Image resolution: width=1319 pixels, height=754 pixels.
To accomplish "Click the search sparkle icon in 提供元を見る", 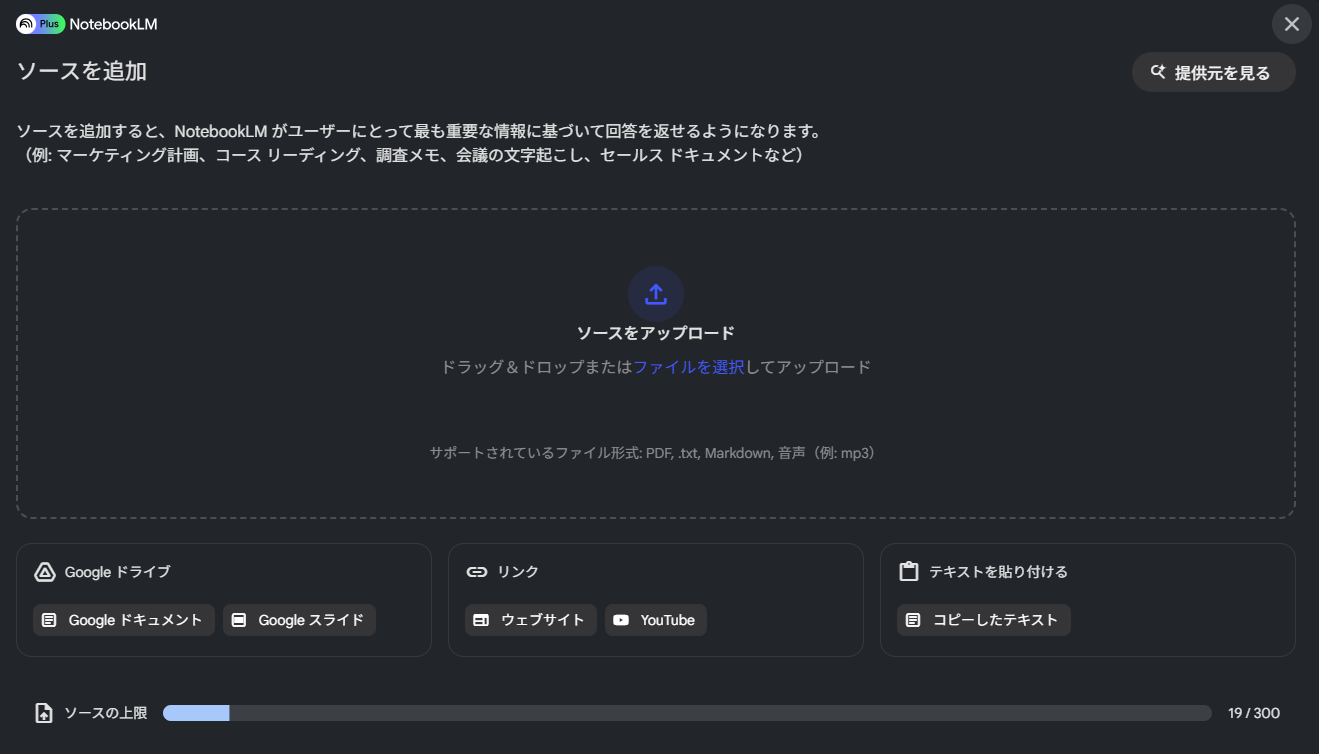I will [1159, 72].
